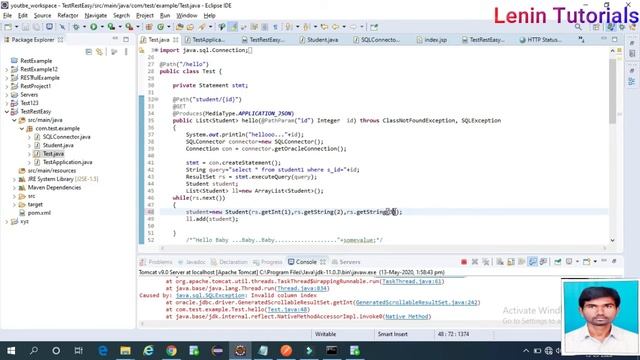Click the Last Edit Location arrow icon
The width and height of the screenshot is (640, 360).
click(324, 27)
